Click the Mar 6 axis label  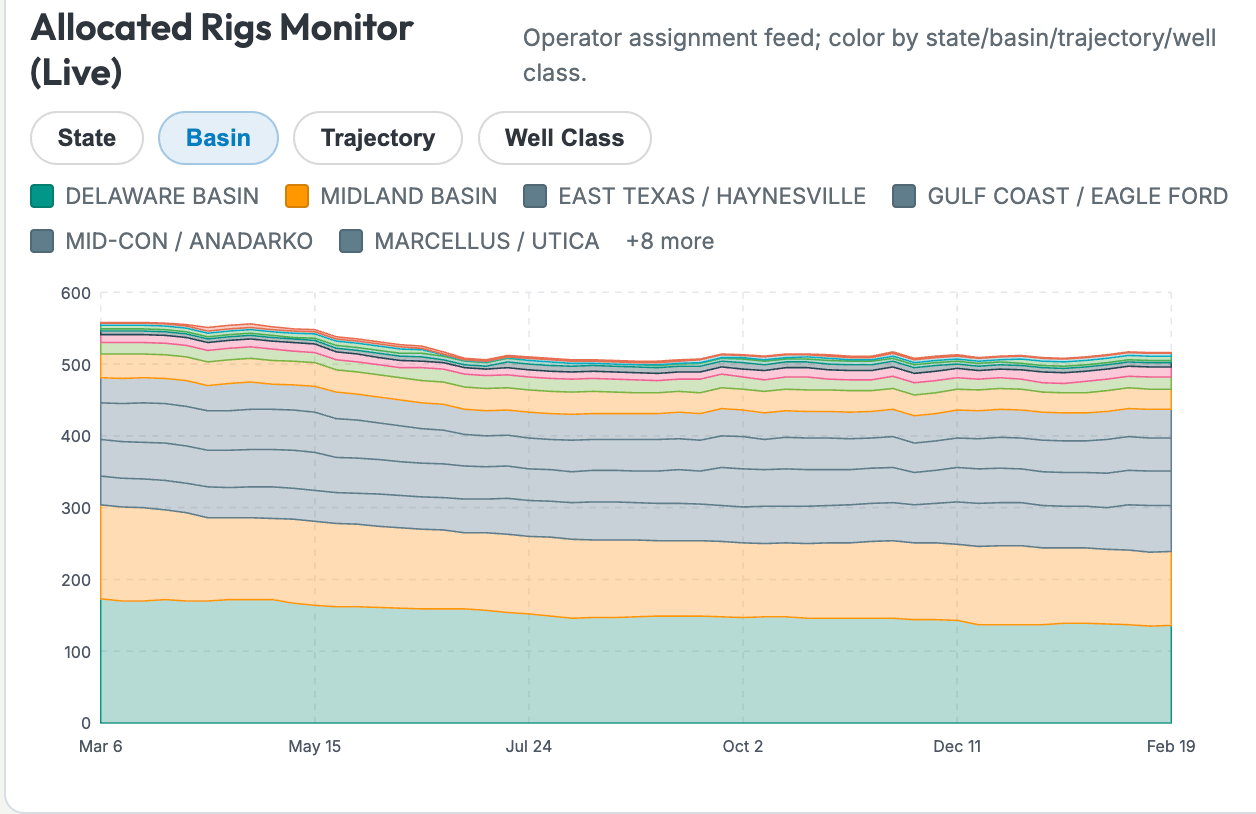pos(102,746)
